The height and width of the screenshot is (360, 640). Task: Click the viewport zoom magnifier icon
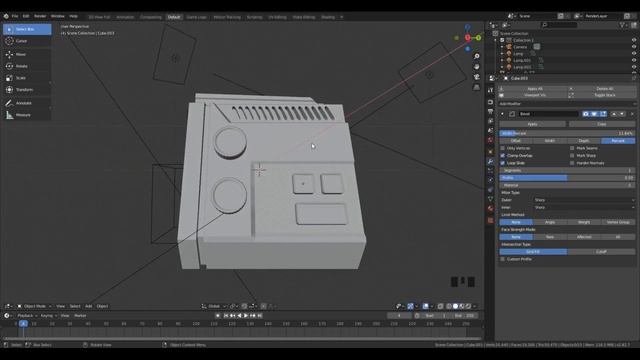coord(476,56)
